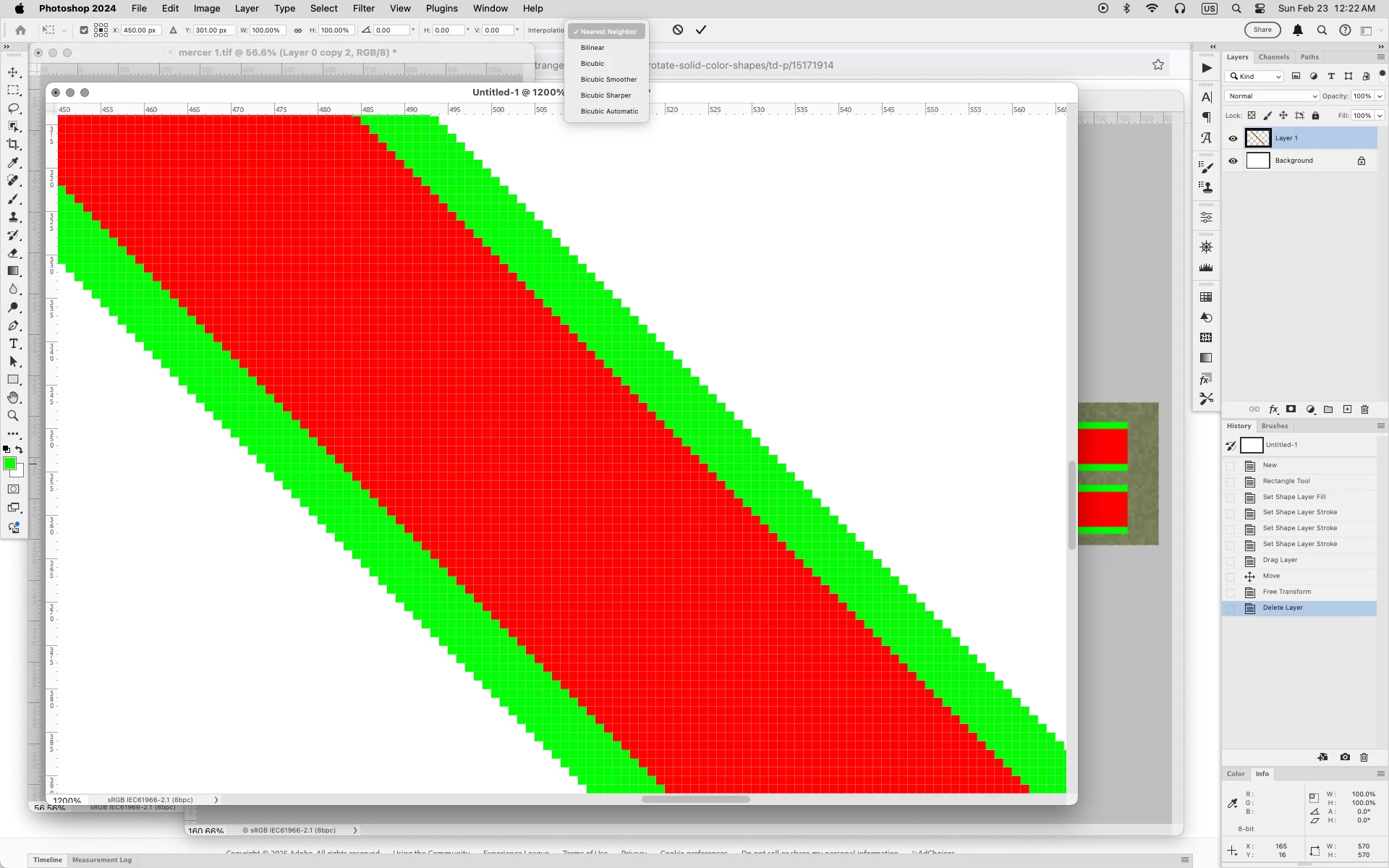
Task: Cancel transform with the no-entry icon
Action: click(x=678, y=30)
